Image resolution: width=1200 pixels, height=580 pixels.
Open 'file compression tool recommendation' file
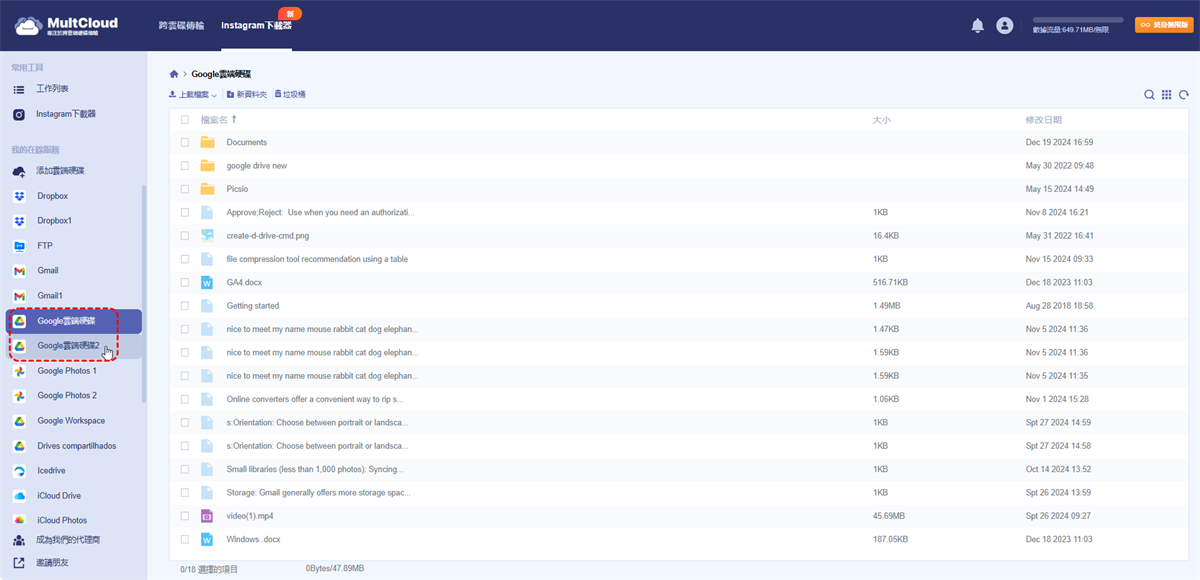pos(317,259)
